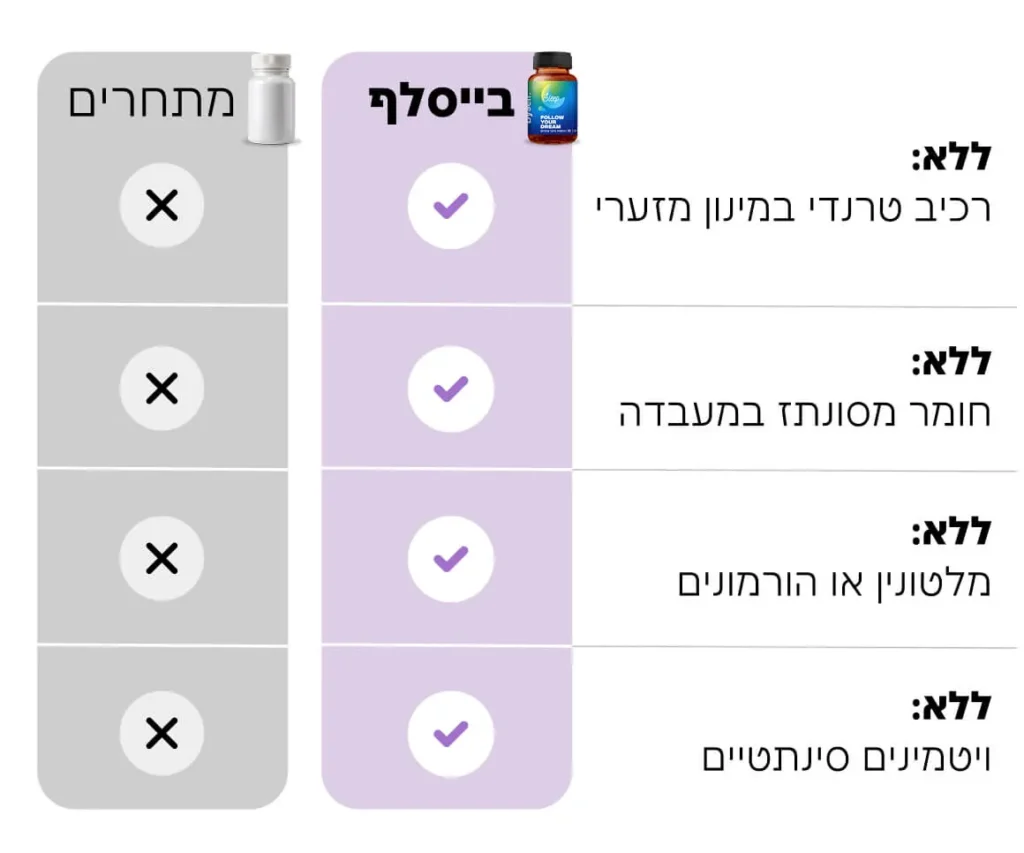Click the X icon in the trendy ingredient row
The width and height of the screenshot is (1024, 853).
[x=161, y=206]
